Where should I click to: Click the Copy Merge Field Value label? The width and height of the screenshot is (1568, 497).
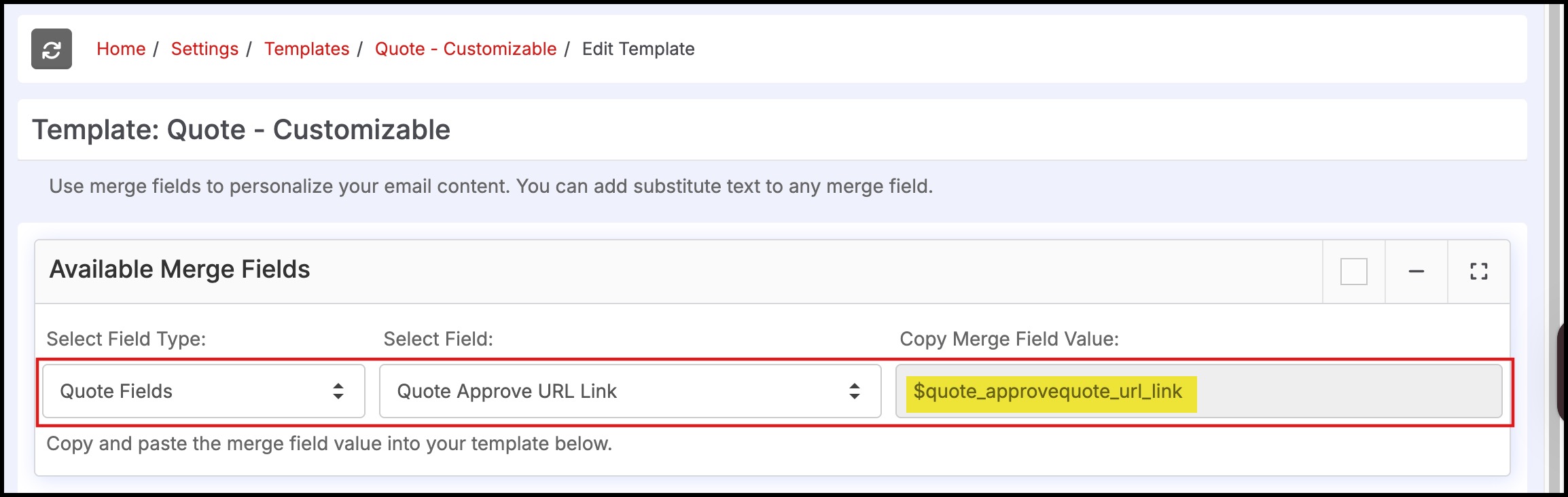(1010, 339)
